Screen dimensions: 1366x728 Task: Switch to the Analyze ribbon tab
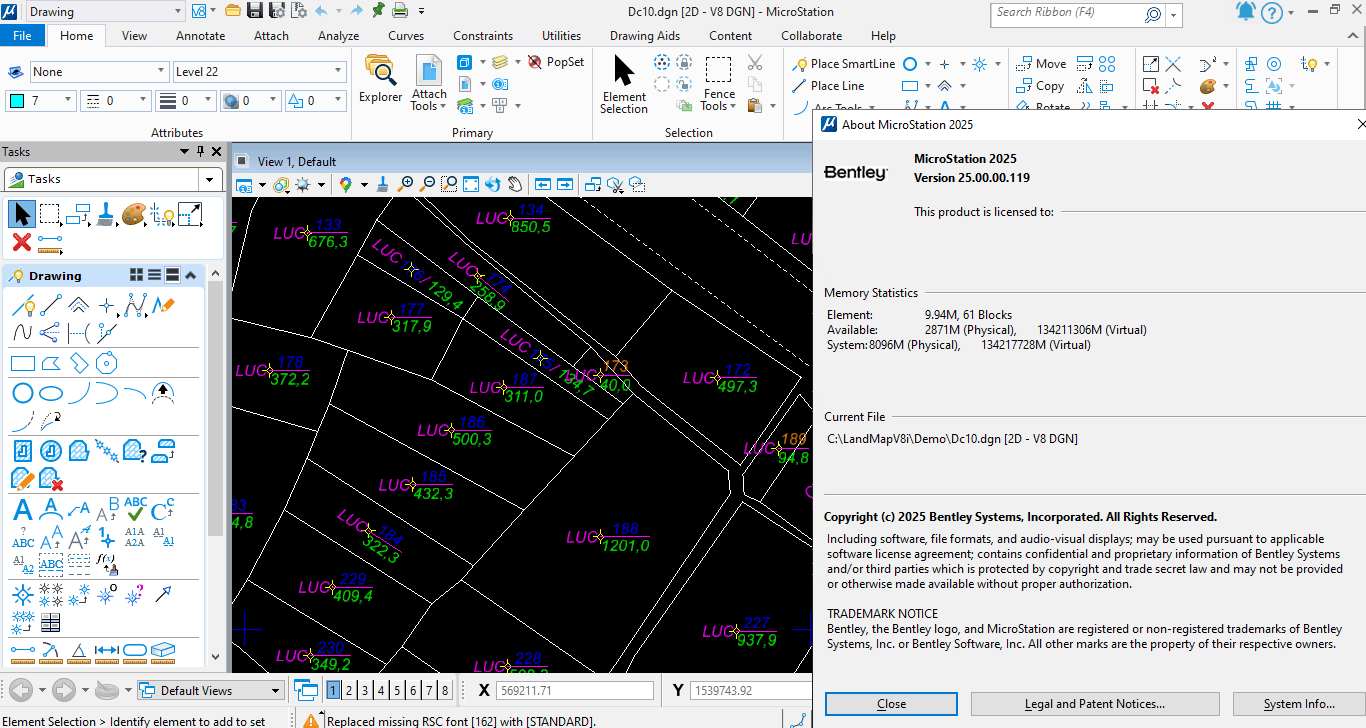338,35
